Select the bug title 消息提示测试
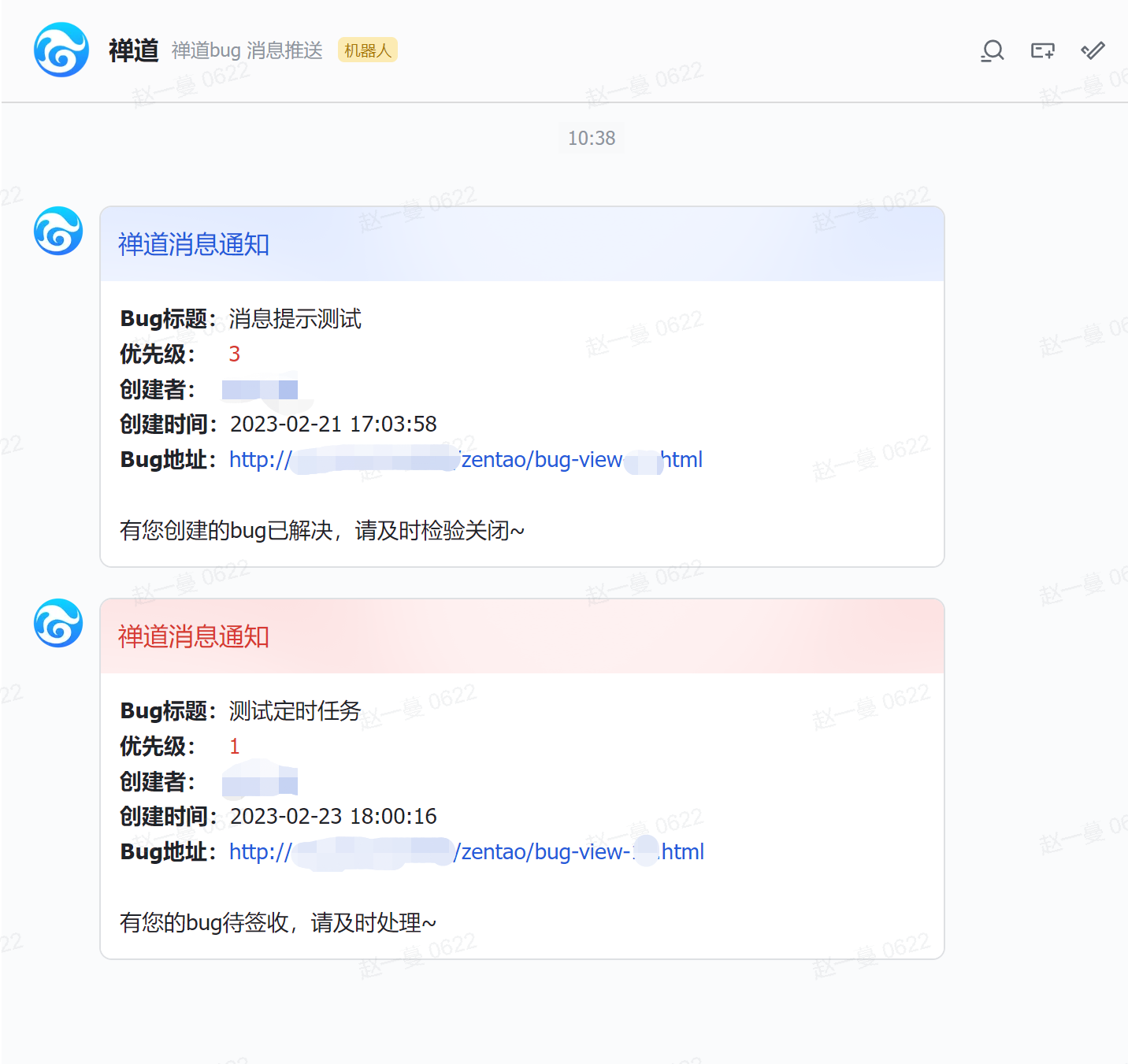 (295, 319)
